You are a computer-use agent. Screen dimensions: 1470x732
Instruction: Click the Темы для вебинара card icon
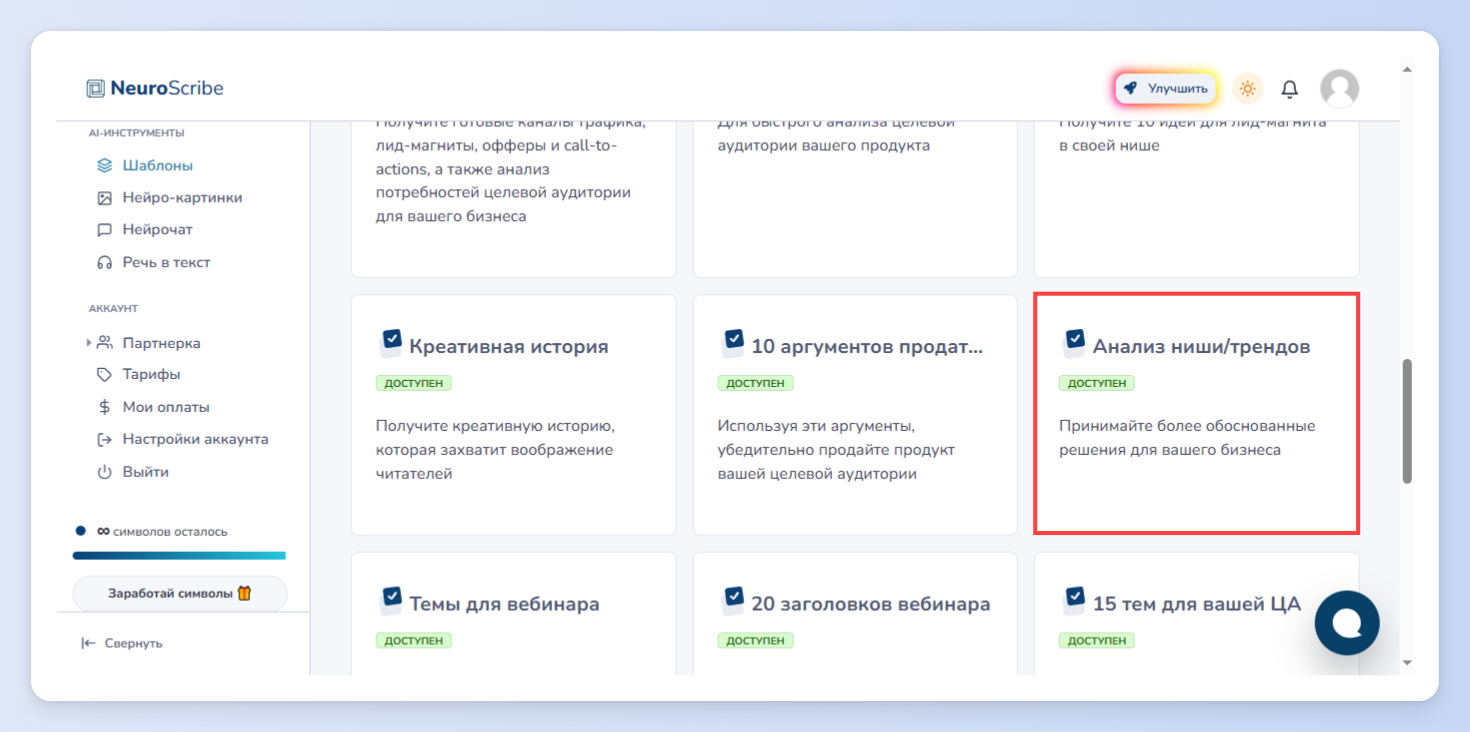click(391, 600)
